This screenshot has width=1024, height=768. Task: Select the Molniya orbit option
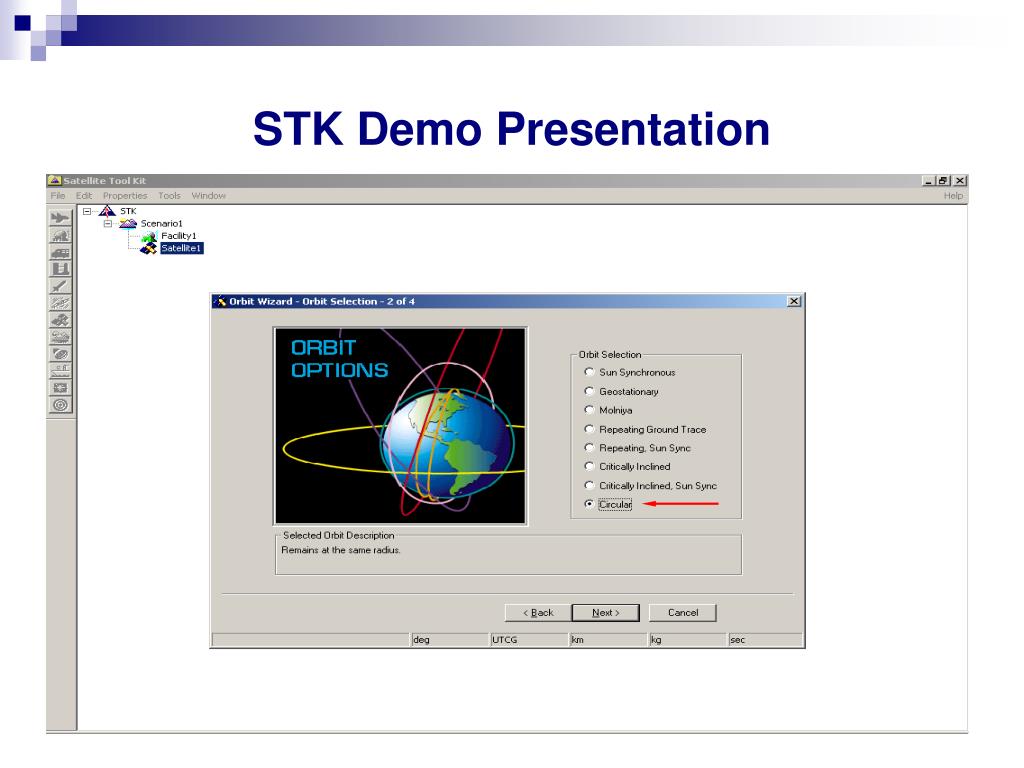pyautogui.click(x=589, y=410)
